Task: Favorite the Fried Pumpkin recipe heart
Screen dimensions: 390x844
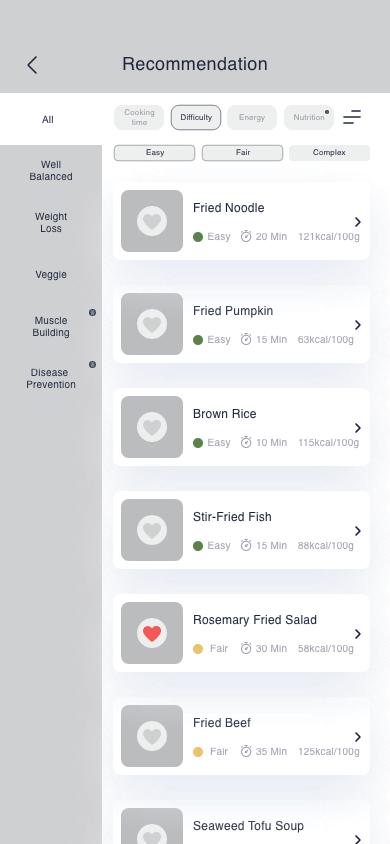Action: (152, 324)
